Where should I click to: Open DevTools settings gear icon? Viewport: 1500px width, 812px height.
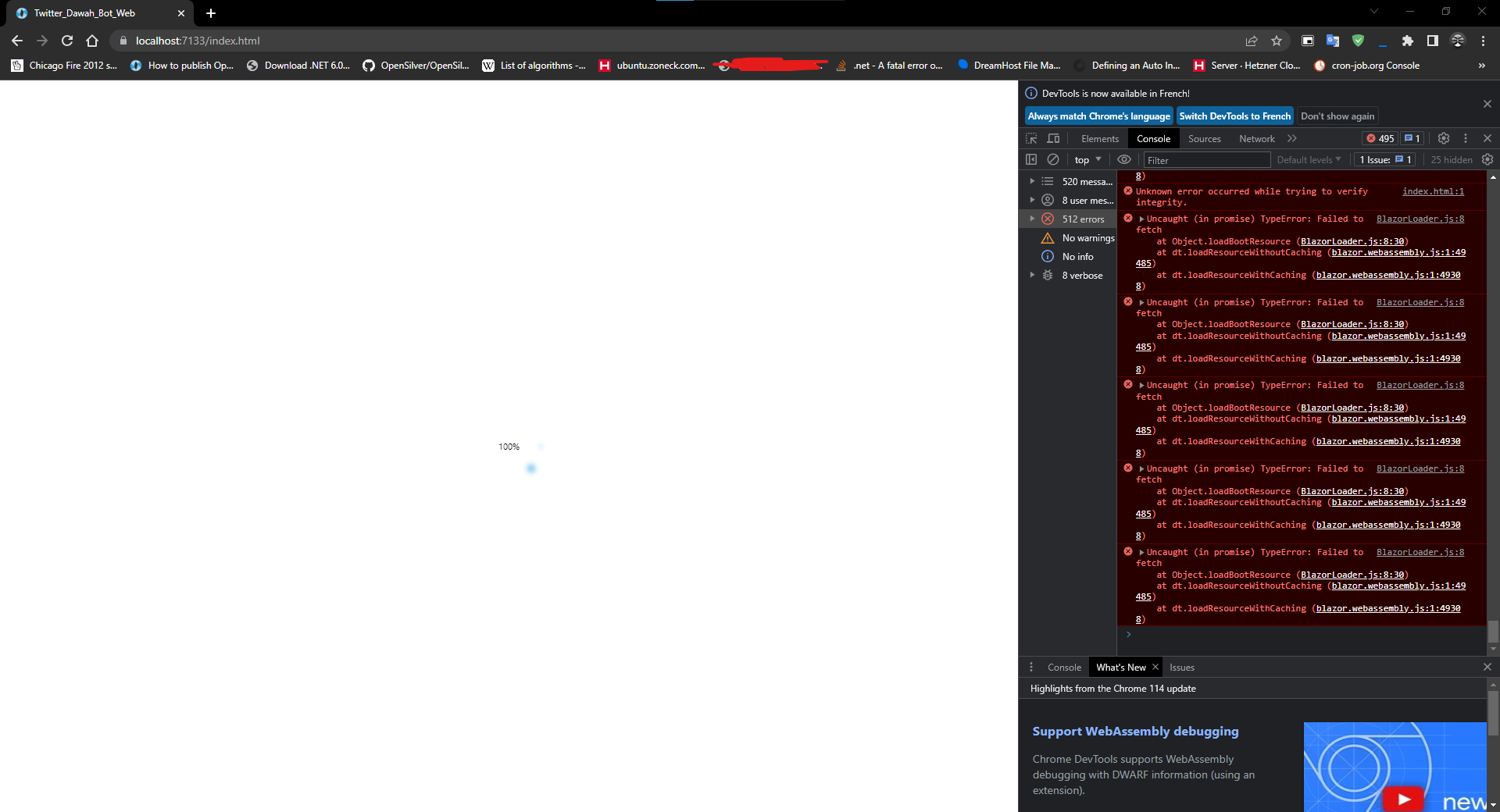point(1443,138)
